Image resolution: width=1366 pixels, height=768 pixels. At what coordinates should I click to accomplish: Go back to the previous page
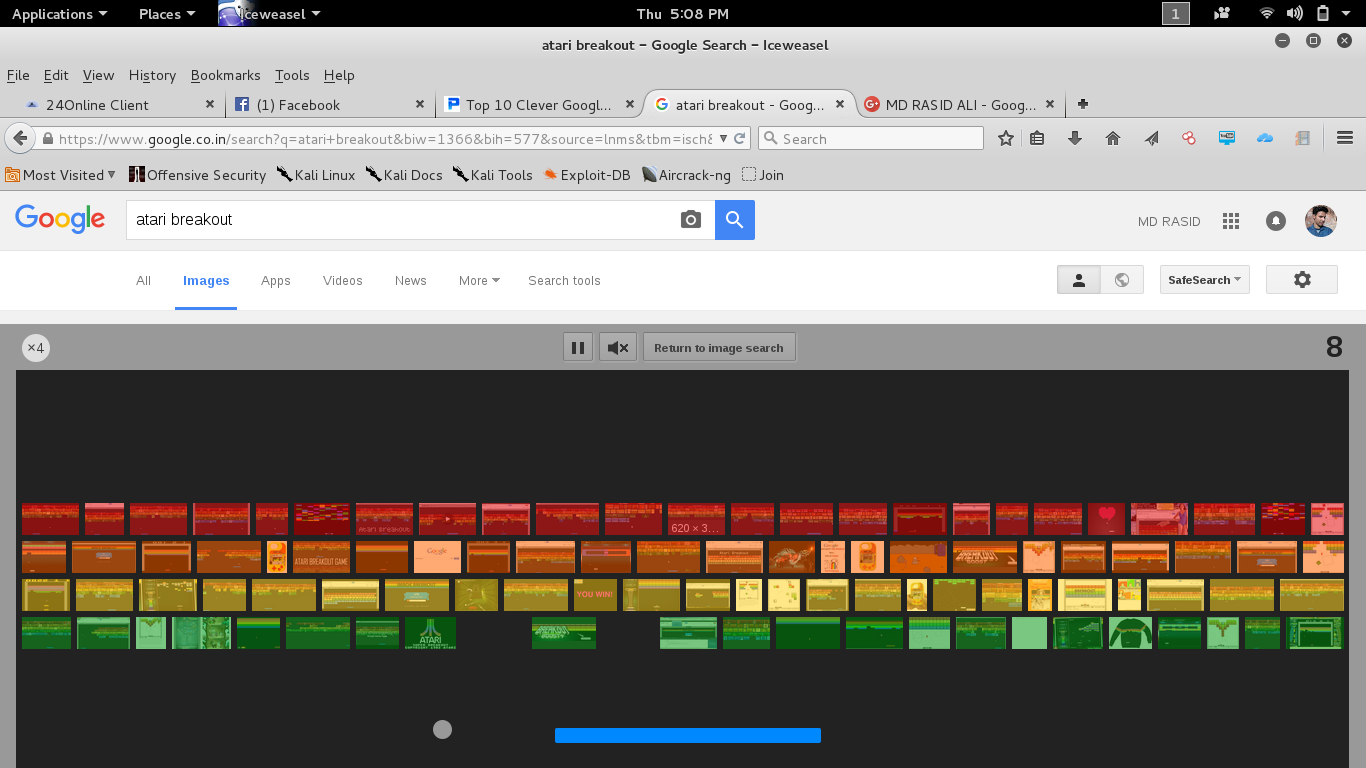19,138
